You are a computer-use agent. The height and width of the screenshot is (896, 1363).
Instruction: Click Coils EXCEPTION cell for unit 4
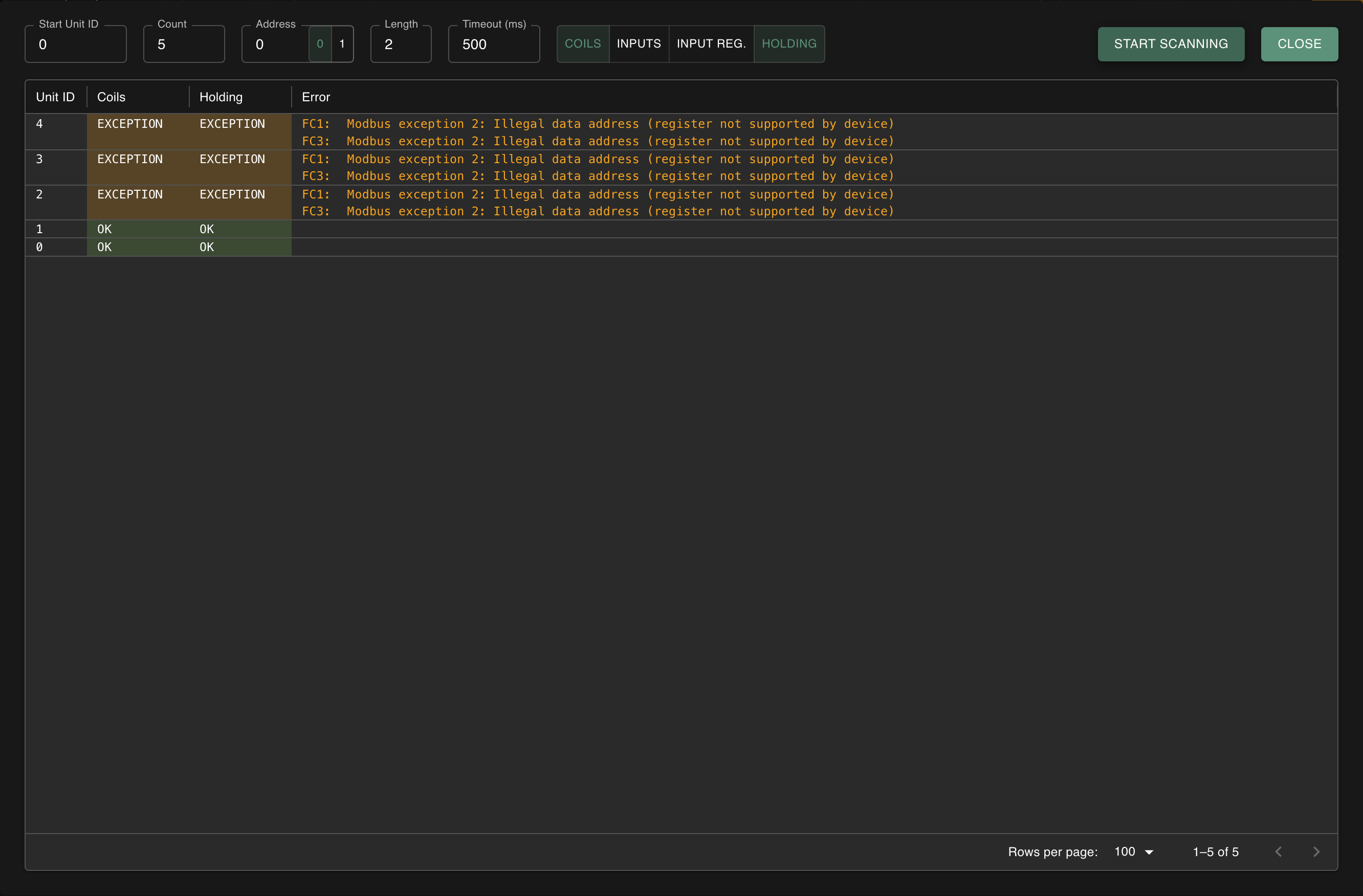(x=138, y=131)
